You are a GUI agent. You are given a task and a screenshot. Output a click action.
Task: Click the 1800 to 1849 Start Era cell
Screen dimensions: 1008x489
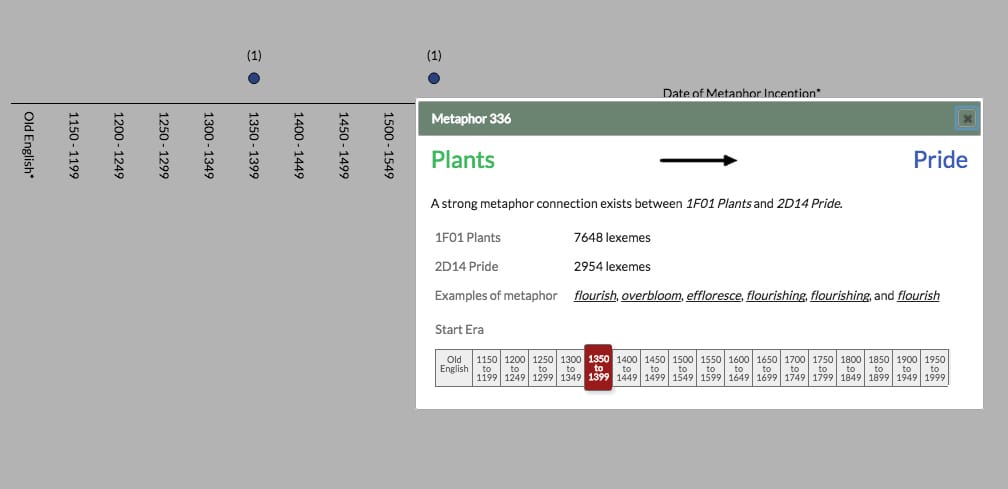tap(850, 368)
